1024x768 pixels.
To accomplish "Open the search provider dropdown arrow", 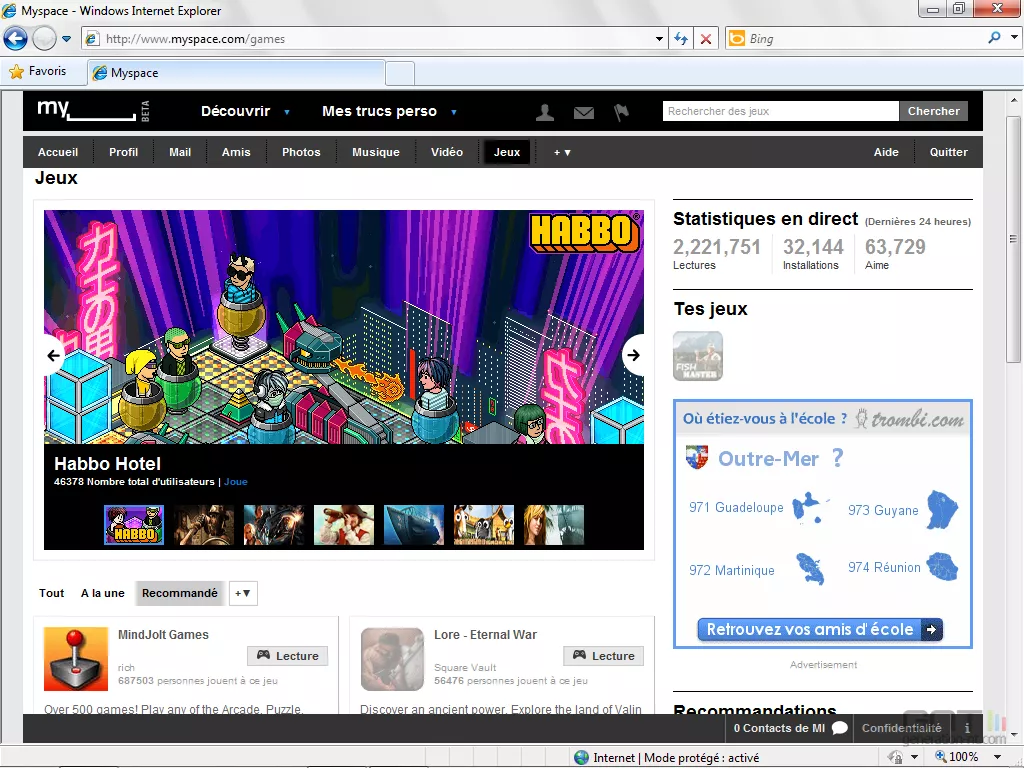I will coord(1014,38).
